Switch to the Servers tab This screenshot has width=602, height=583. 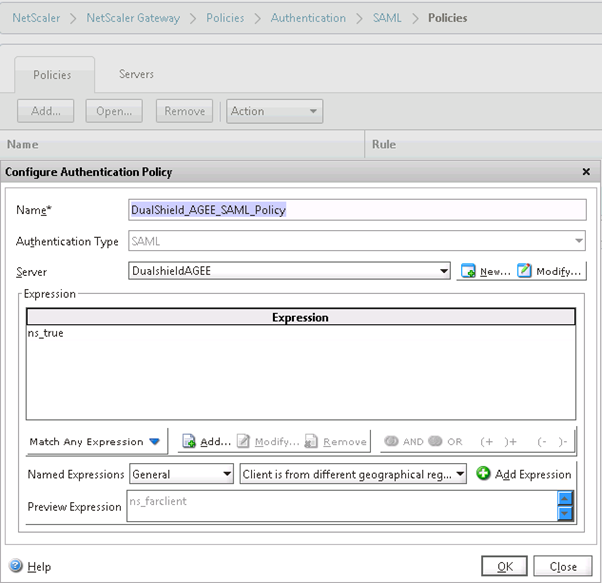pyautogui.click(x=136, y=74)
